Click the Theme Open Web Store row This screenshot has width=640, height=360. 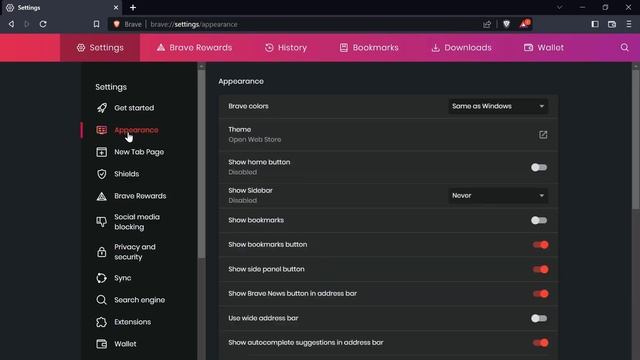click(388, 135)
